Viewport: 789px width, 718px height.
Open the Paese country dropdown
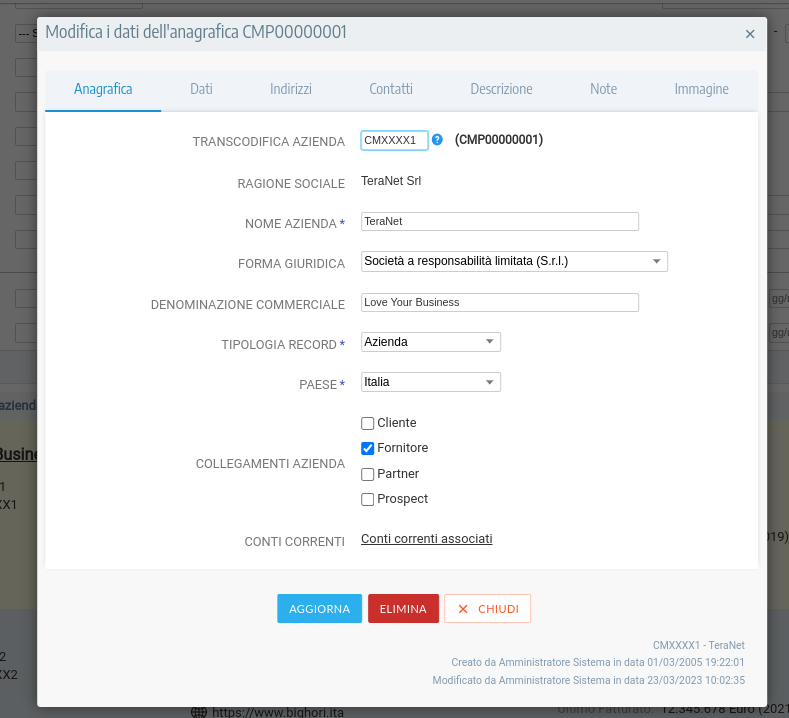(430, 382)
